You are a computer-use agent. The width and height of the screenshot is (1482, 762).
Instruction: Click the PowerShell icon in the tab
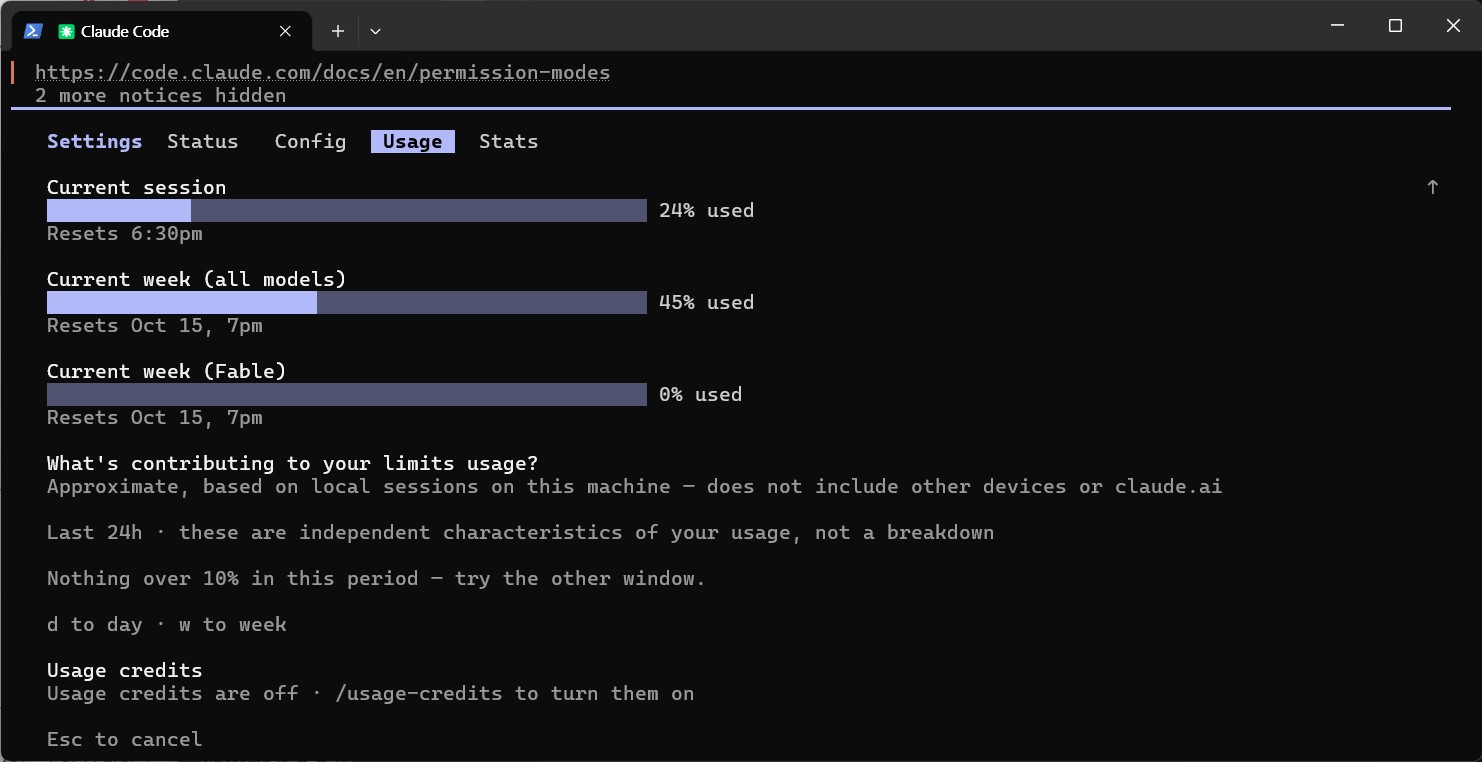(x=33, y=31)
